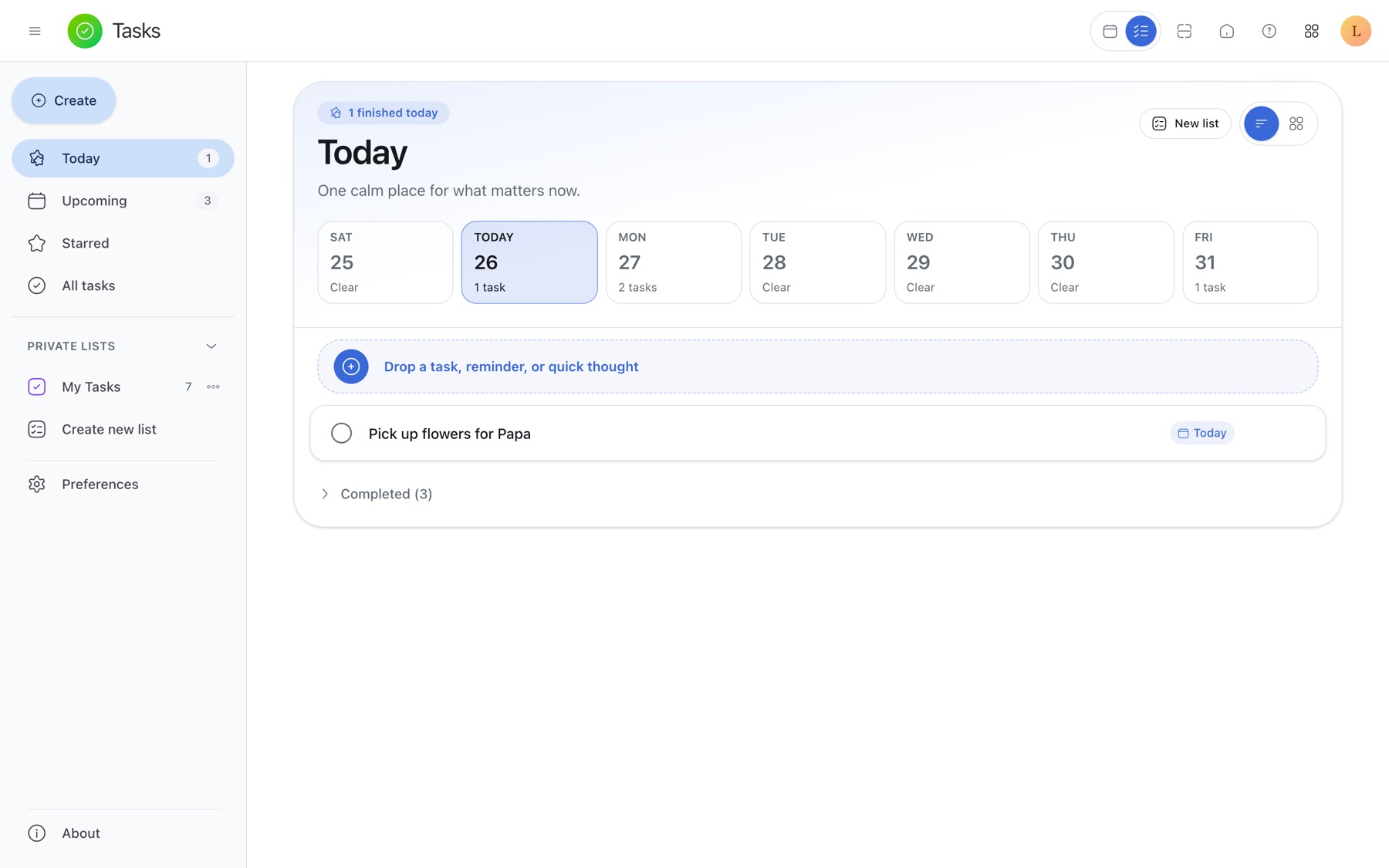Screen dimensions: 1389x868
Task: Select the list layout view toggle
Action: coord(1261,123)
